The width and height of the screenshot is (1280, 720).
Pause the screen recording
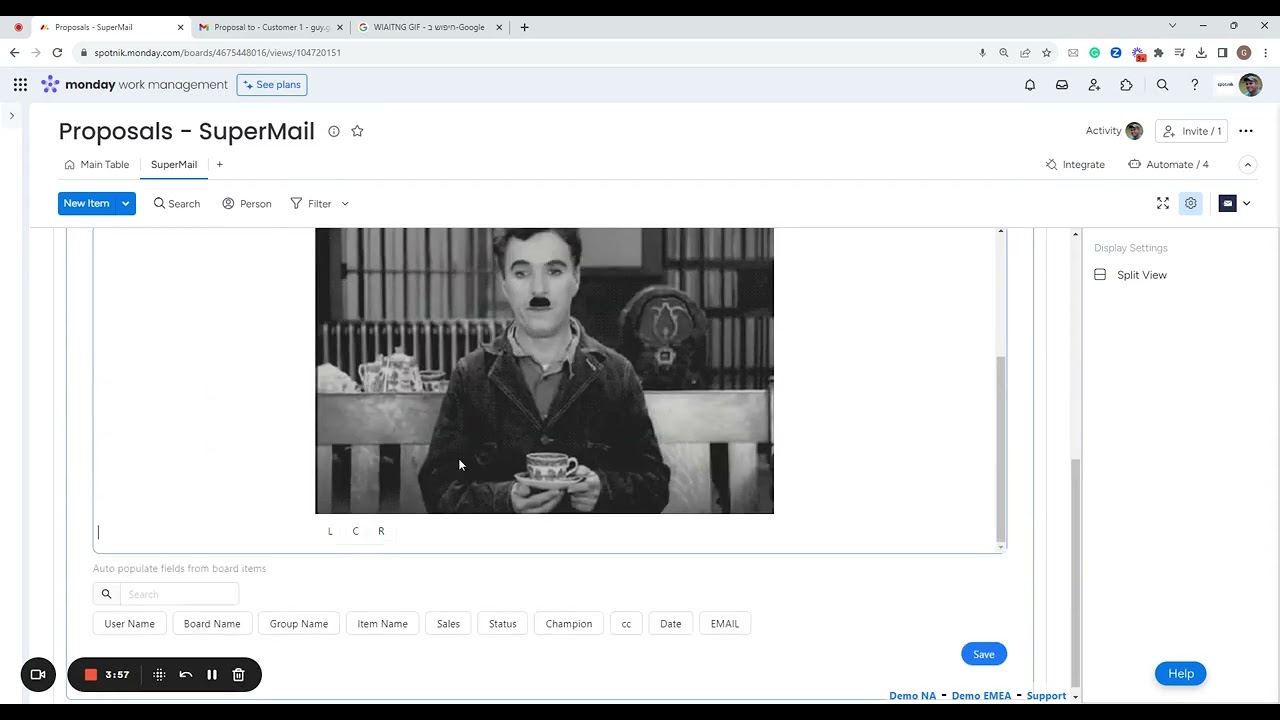point(212,675)
